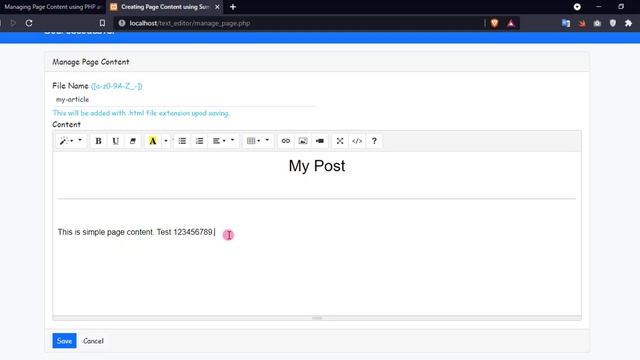Image resolution: width=640 pixels, height=360 pixels.
Task: Click the Content label
Action: [x=67, y=124]
